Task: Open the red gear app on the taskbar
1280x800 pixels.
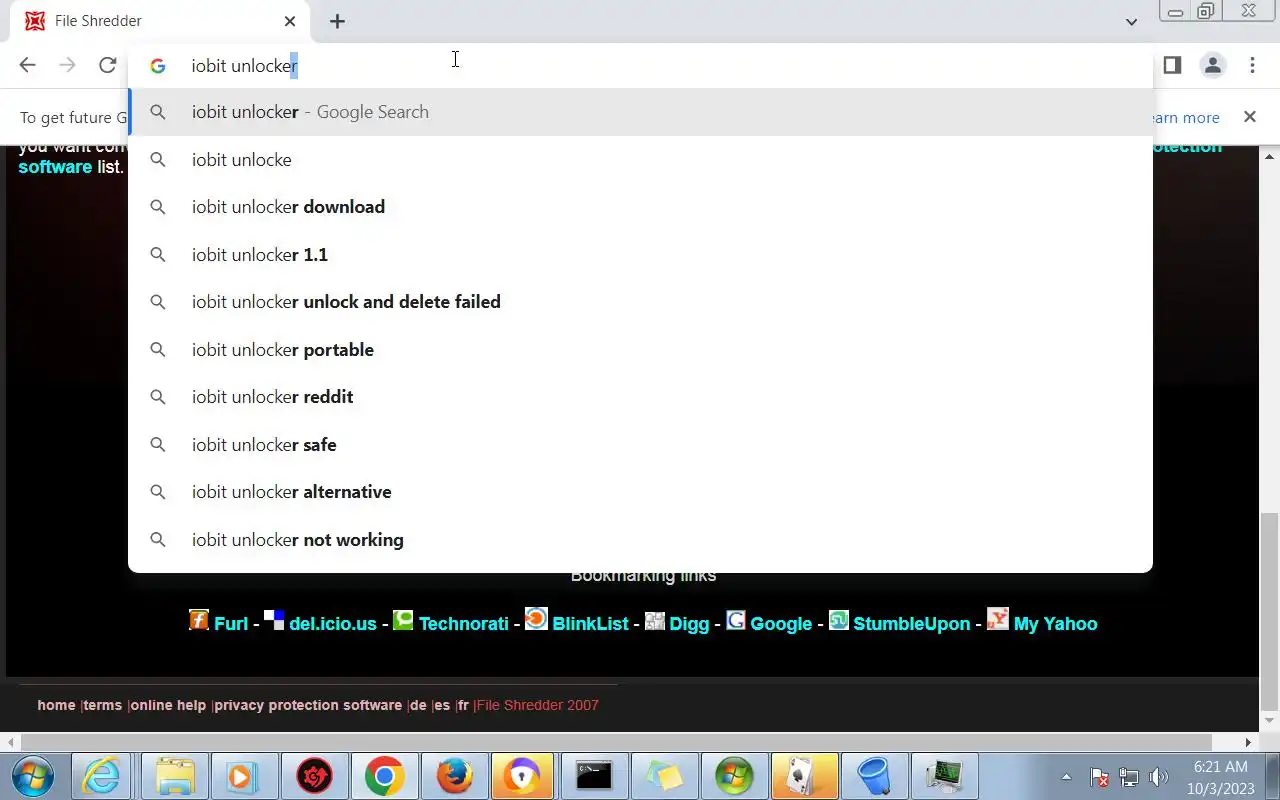Action: coord(314,776)
